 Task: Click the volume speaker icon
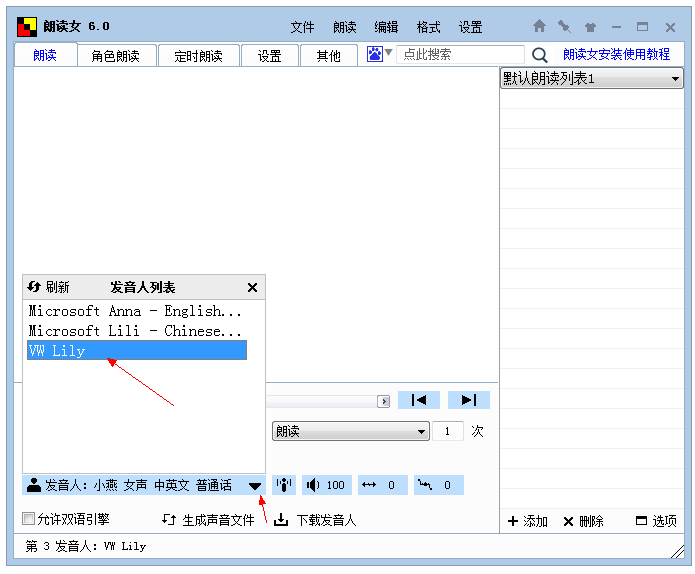(x=313, y=485)
